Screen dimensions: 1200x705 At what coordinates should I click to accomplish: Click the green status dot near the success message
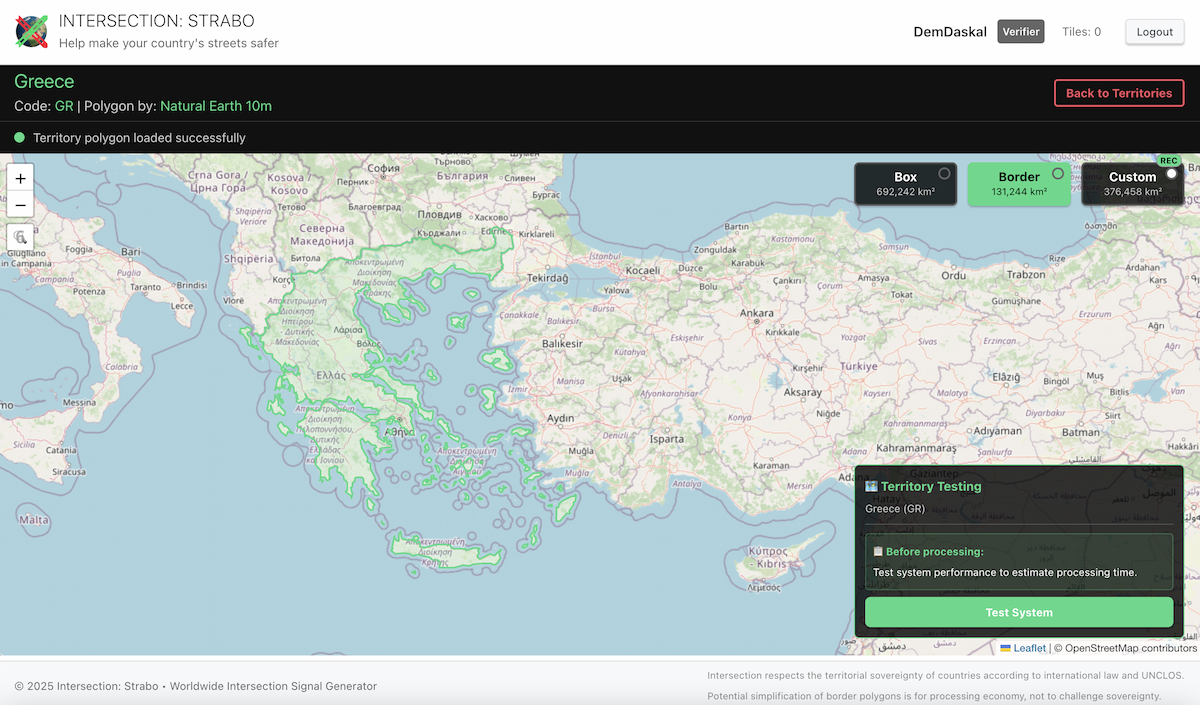[18, 138]
